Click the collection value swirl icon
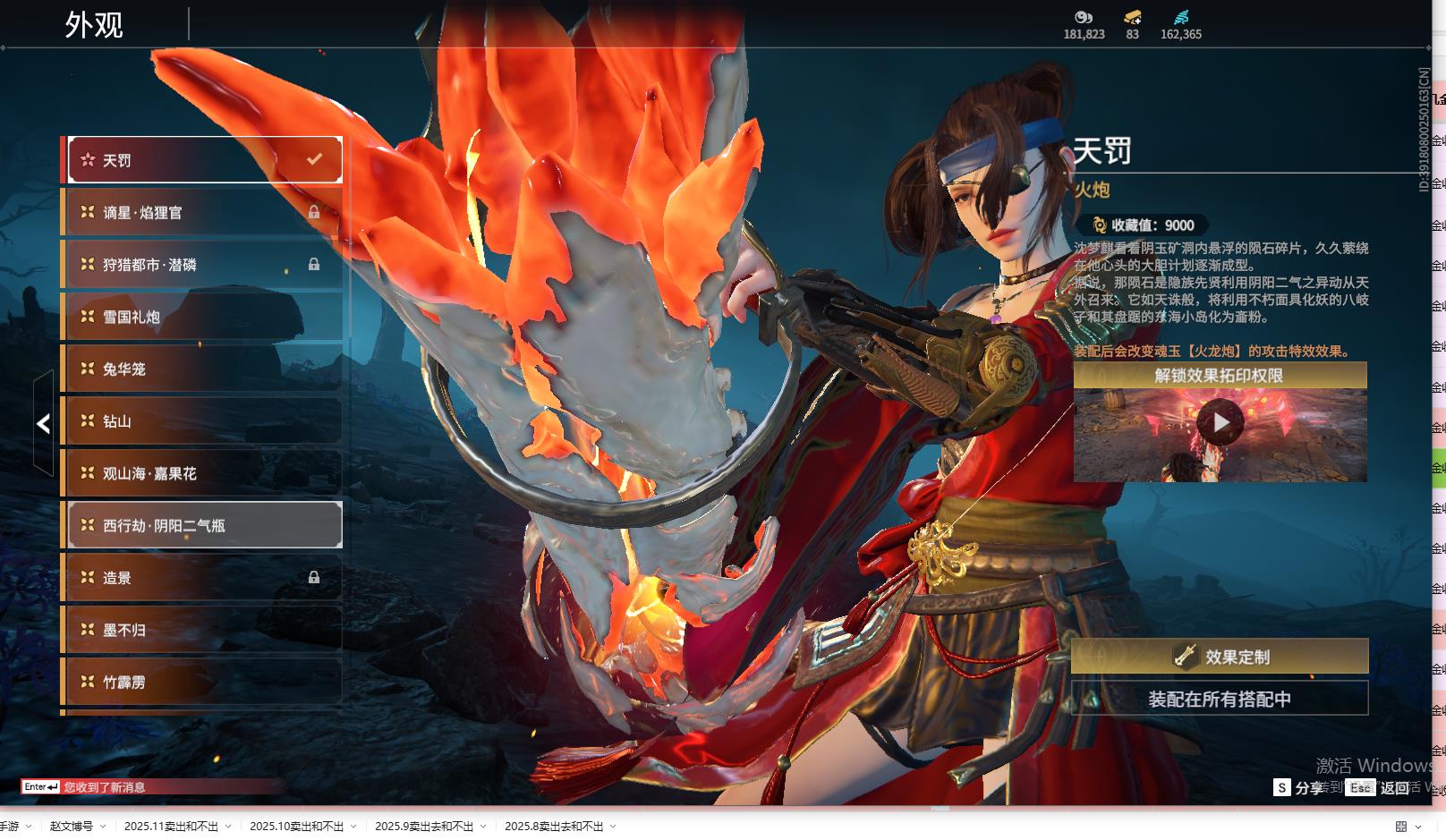 pyautogui.click(x=1100, y=225)
